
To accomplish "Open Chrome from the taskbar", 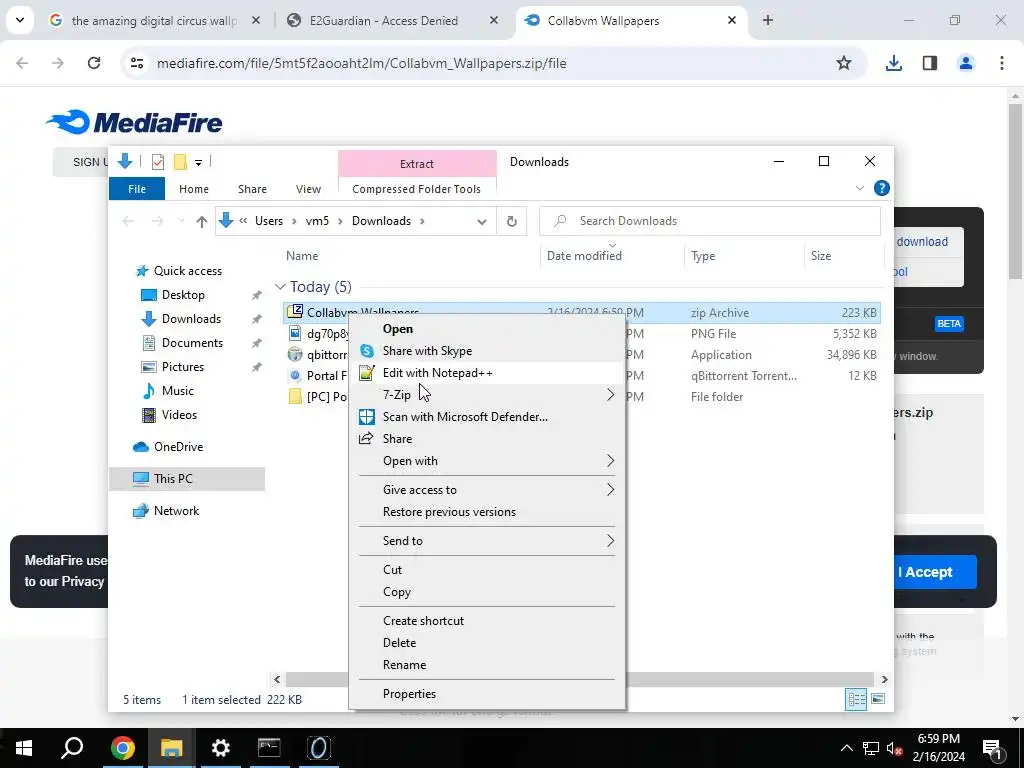I will point(122,748).
